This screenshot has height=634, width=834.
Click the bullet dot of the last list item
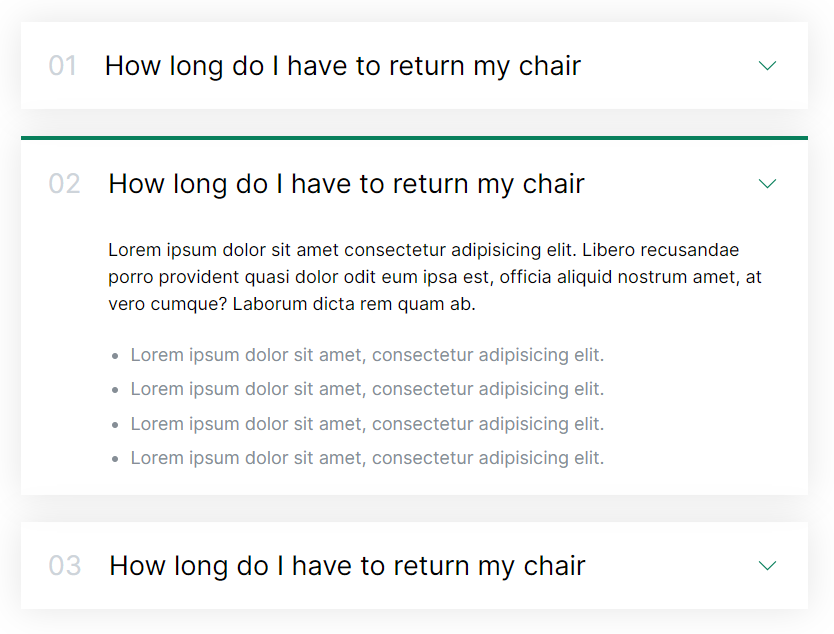[116, 459]
